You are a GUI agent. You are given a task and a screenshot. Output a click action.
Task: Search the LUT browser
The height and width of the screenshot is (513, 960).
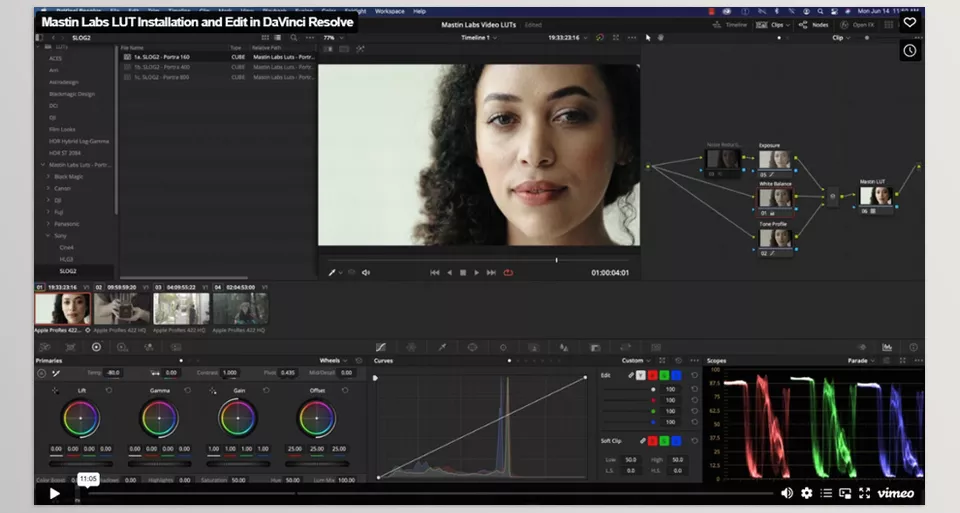[294, 37]
